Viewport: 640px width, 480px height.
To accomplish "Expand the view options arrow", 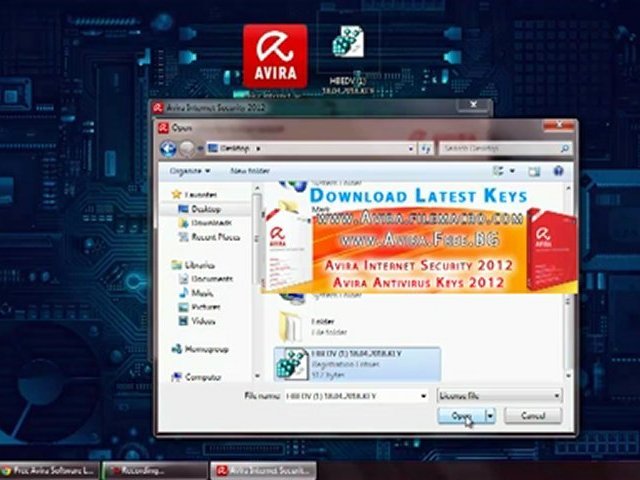I will click(x=512, y=171).
